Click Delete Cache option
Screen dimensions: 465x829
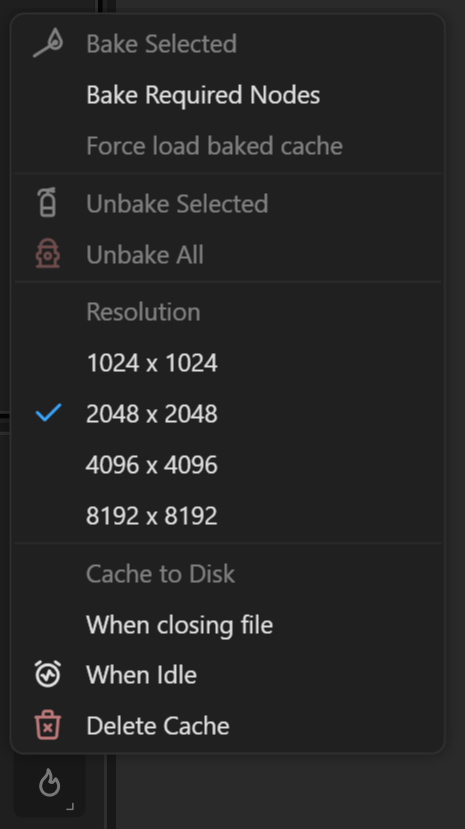pos(227,725)
